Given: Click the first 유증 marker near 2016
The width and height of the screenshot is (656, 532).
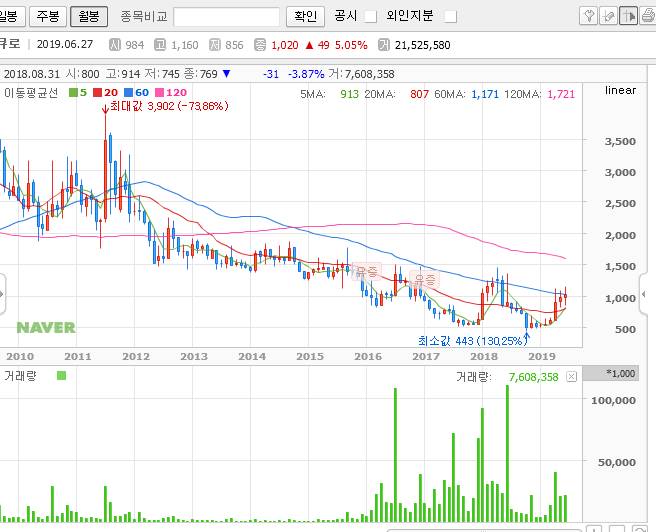Looking at the screenshot, I should click(367, 271).
